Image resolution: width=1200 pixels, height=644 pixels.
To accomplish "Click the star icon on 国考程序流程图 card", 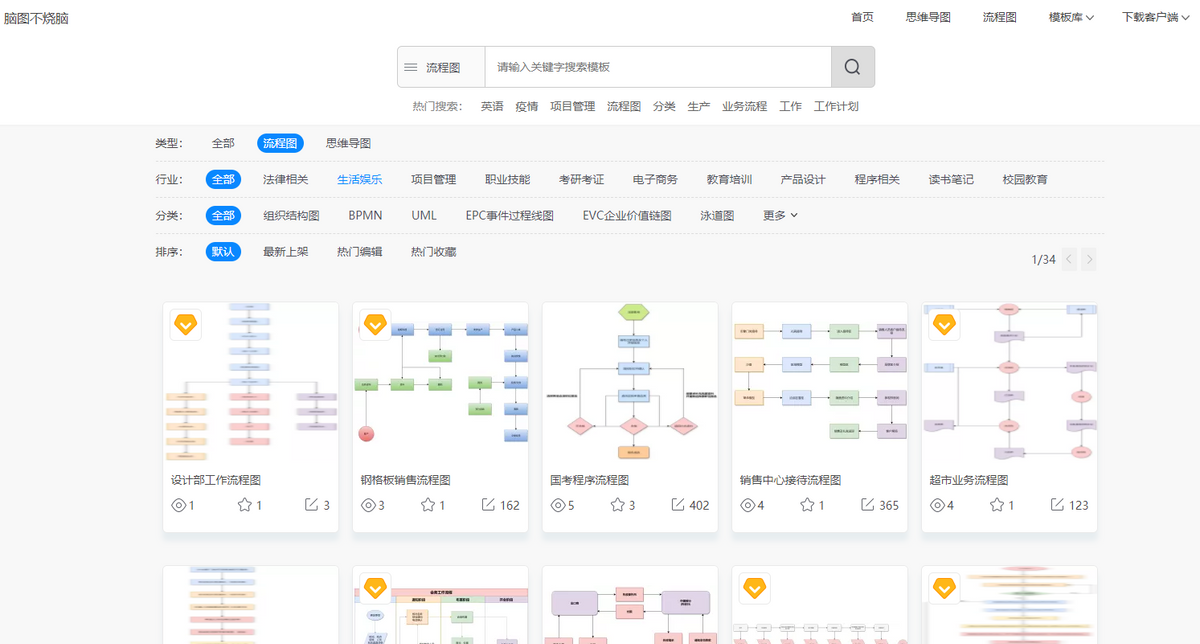I will [618, 505].
